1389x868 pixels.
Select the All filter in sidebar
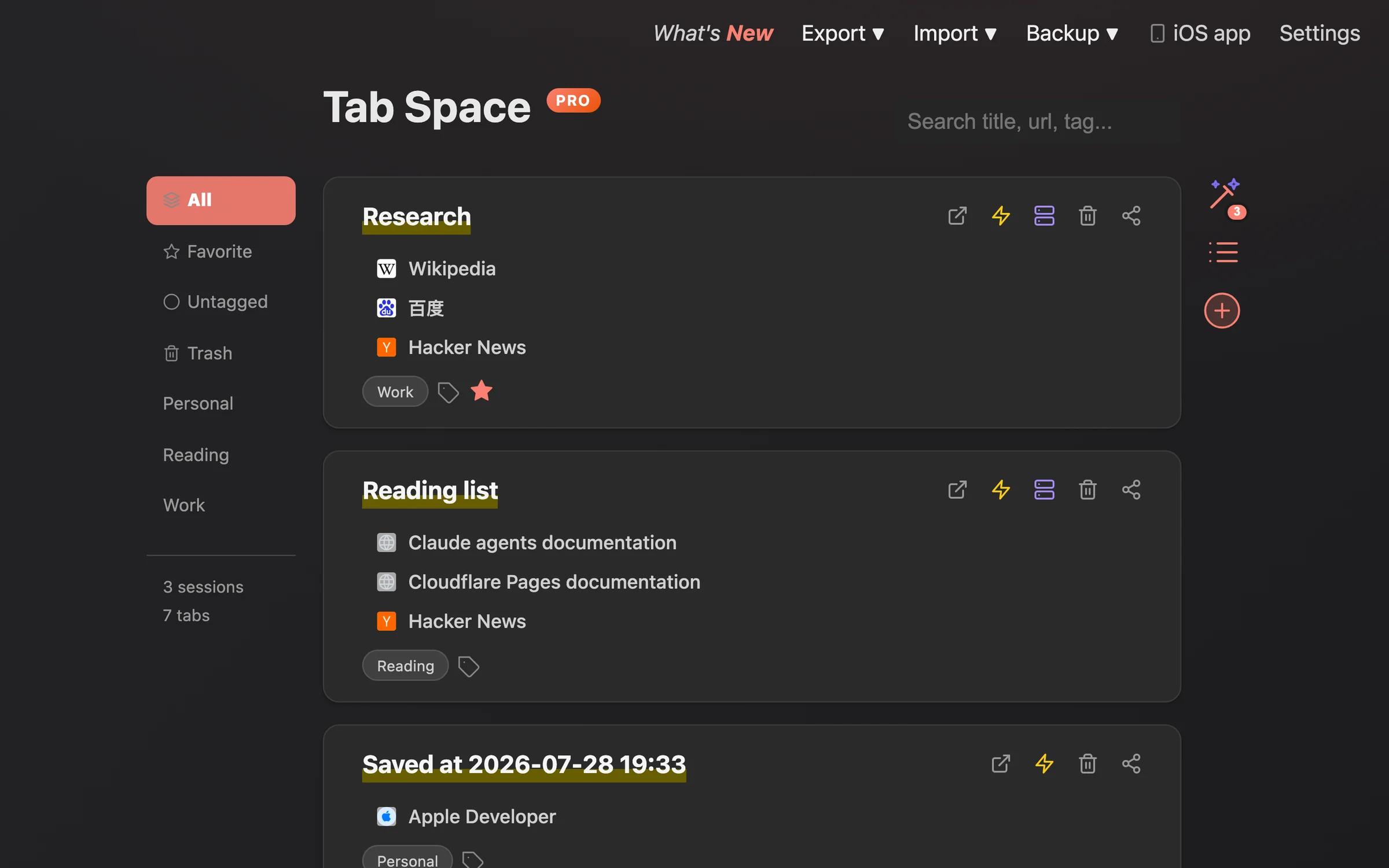(x=221, y=200)
